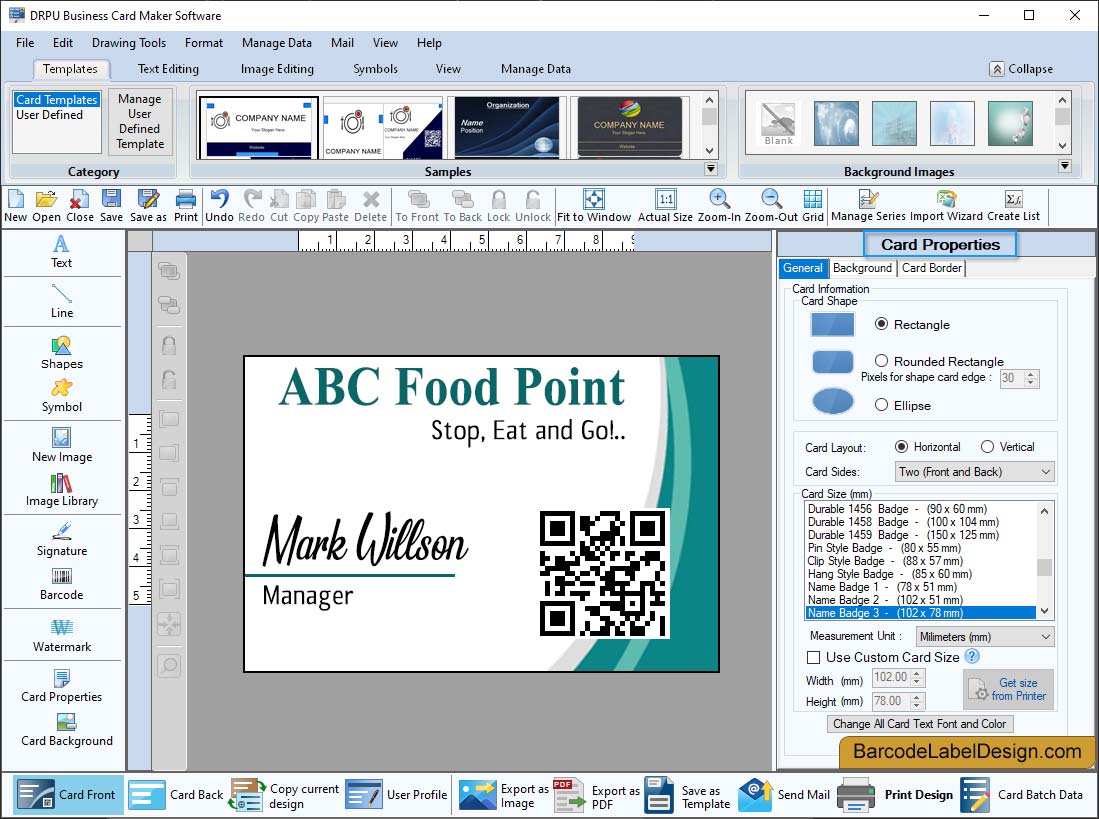Zoom-Out of the card canvas
Screen dimensions: 1099x819
771,207
